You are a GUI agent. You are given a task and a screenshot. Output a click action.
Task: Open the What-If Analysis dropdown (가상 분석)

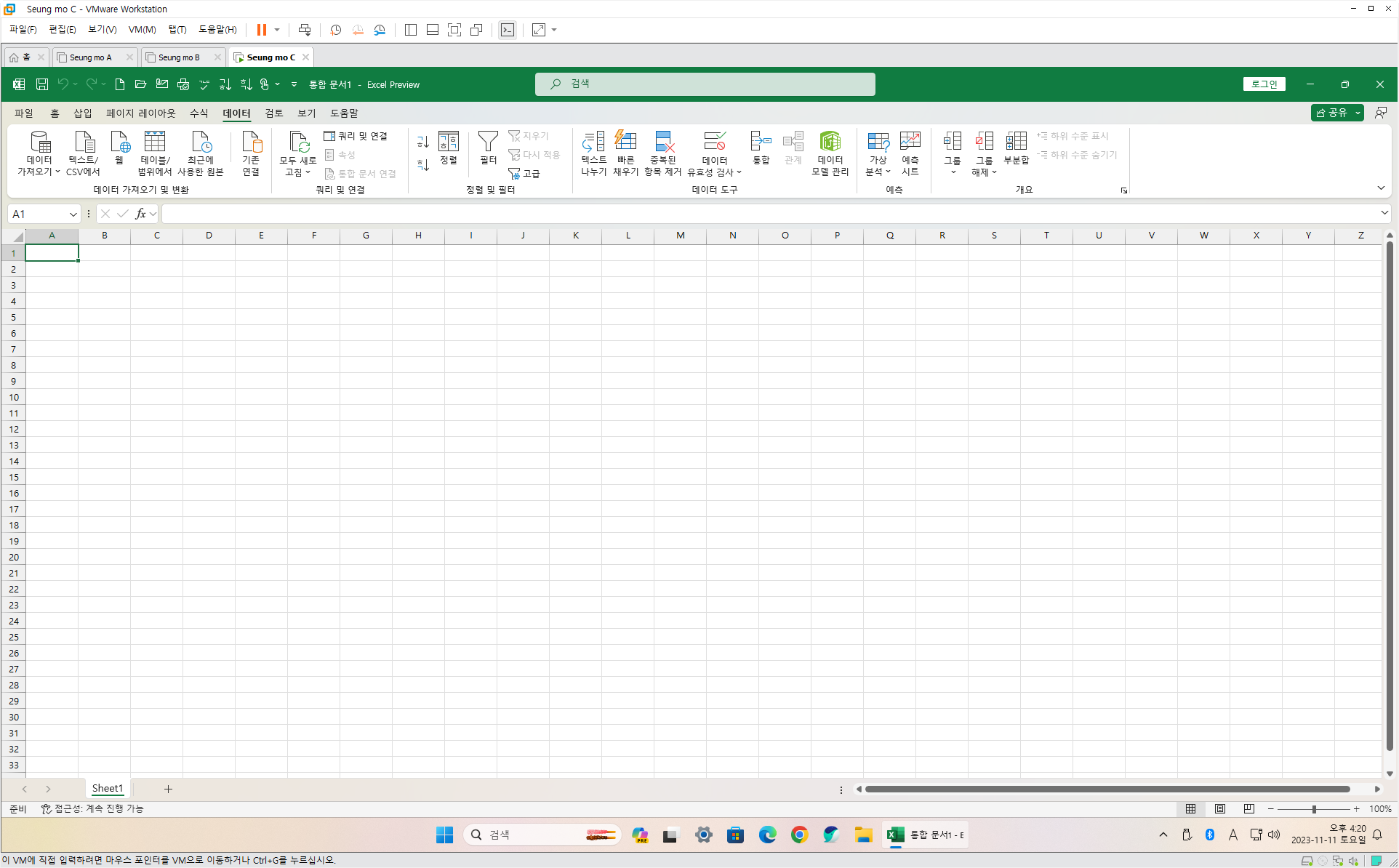coord(878,153)
